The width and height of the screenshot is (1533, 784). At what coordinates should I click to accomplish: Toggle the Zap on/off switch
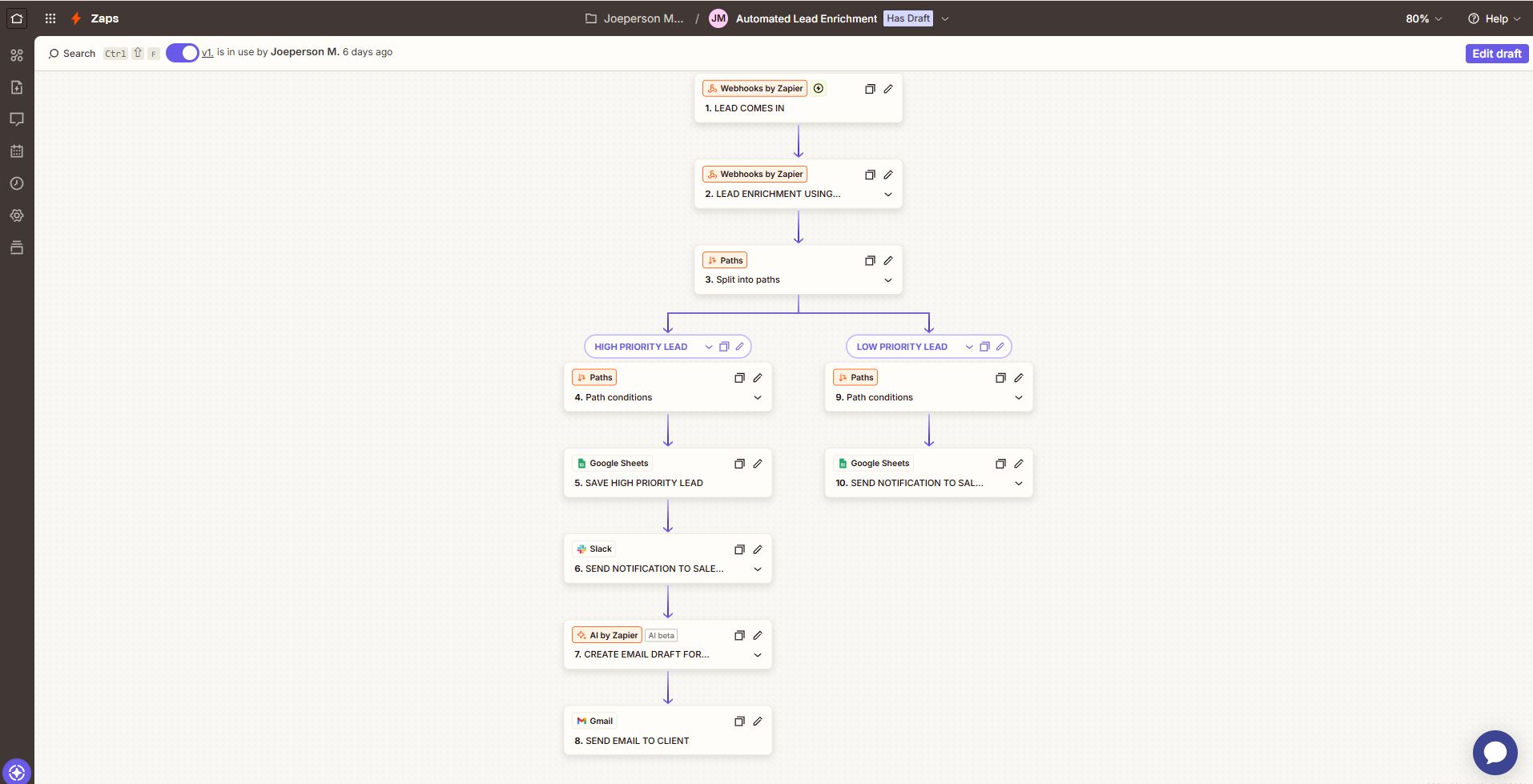pyautogui.click(x=183, y=53)
